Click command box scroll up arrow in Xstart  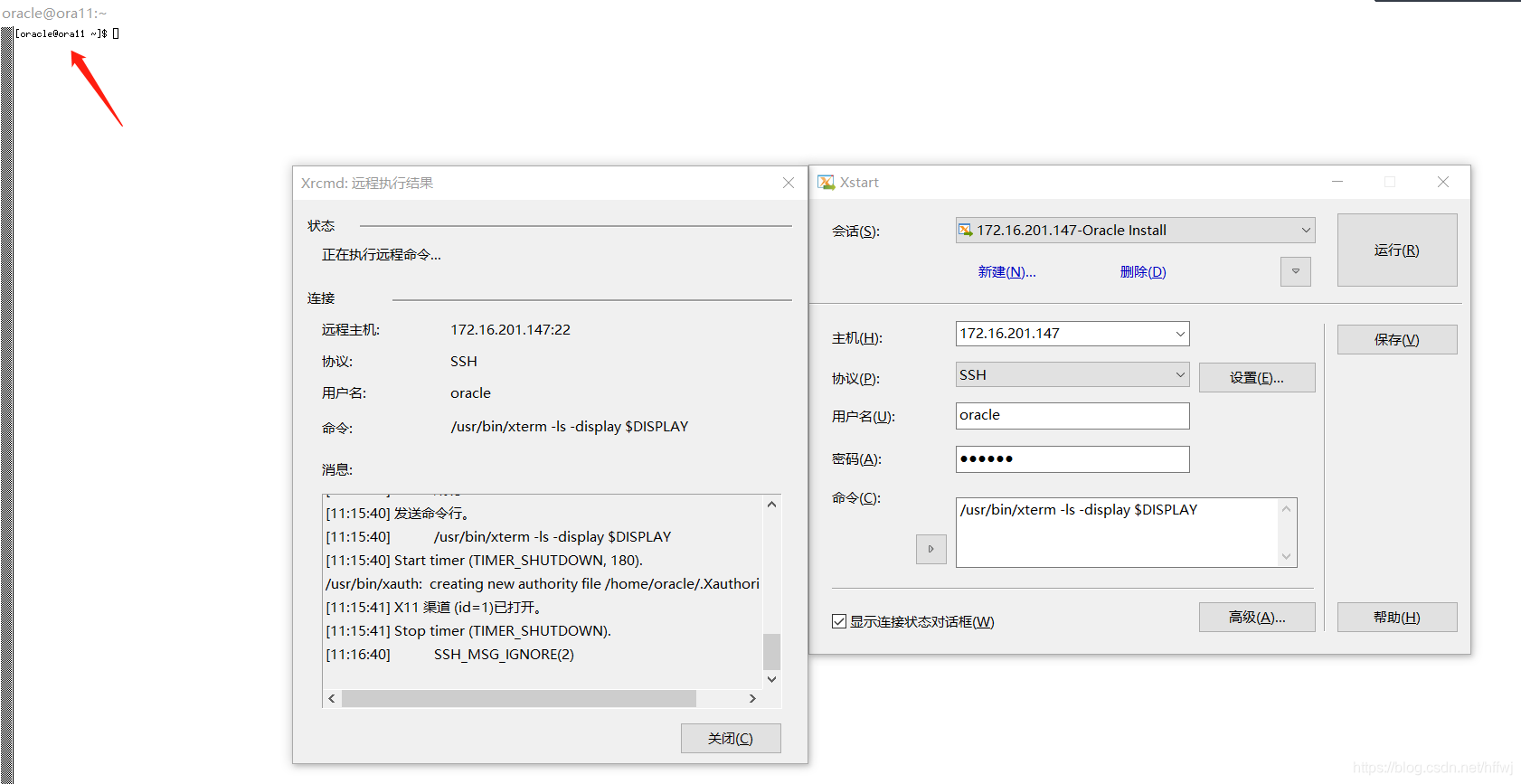[1286, 509]
